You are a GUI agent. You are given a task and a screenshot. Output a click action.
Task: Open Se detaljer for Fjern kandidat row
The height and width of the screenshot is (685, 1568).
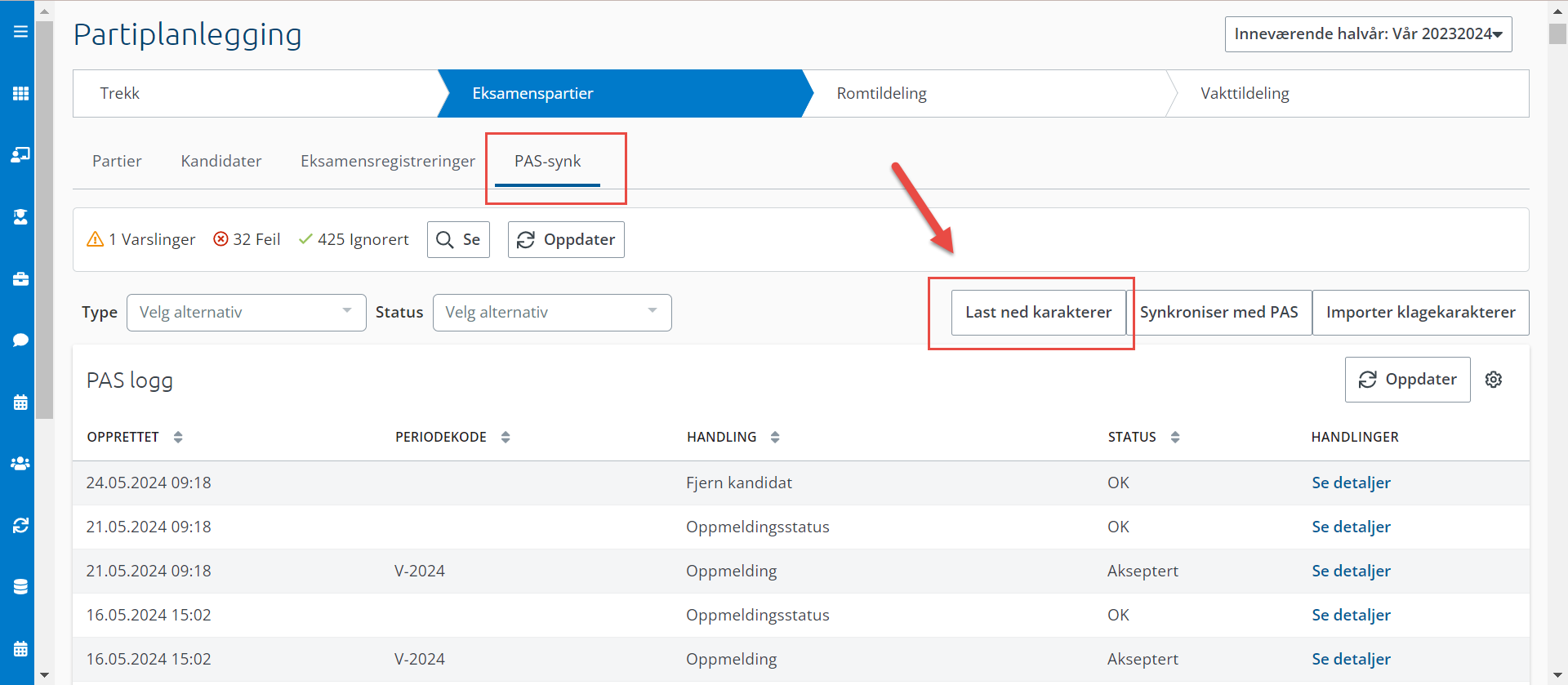pos(1351,483)
